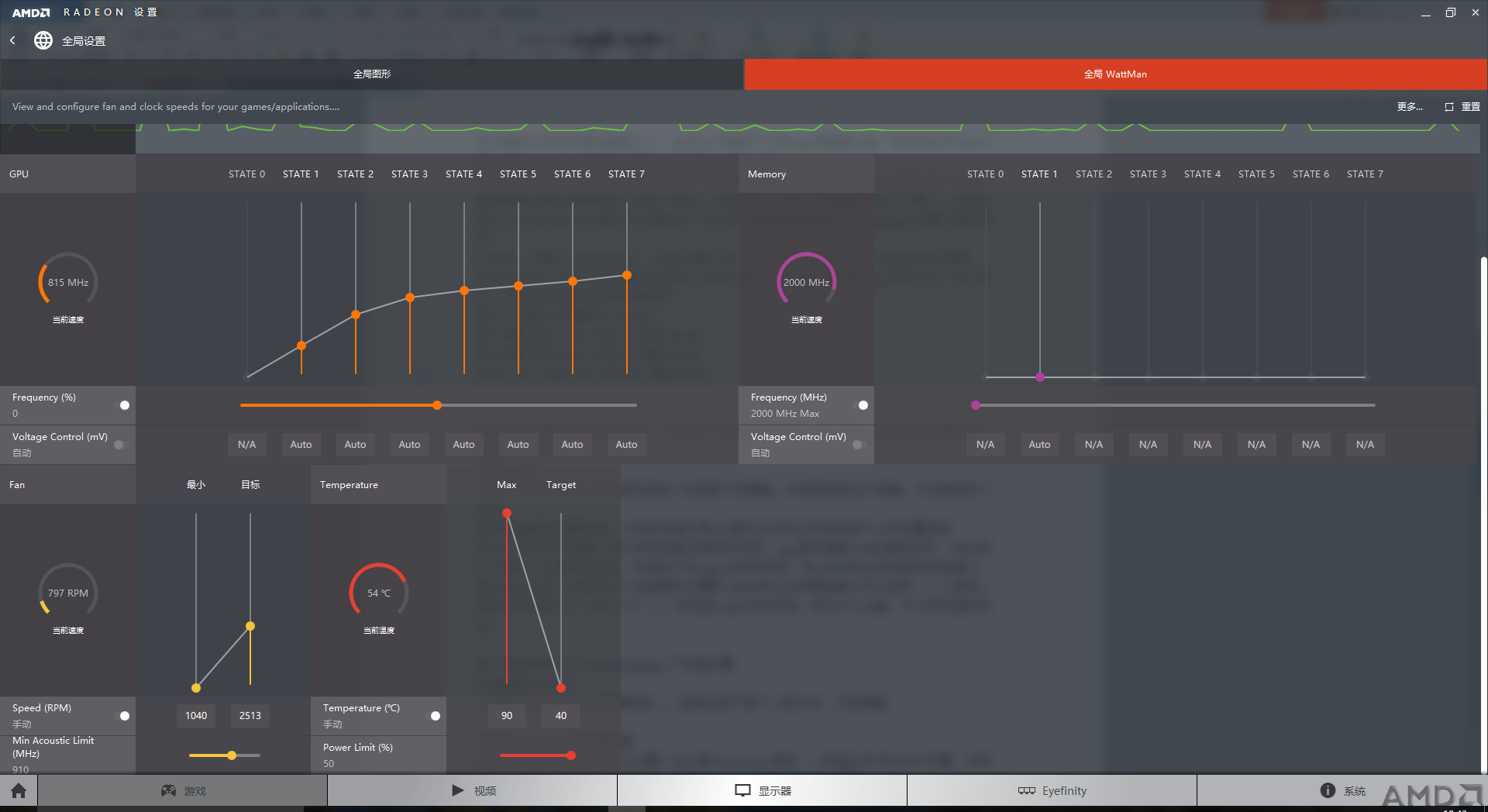Go back using the back arrow
The height and width of the screenshot is (812, 1488).
coord(12,40)
